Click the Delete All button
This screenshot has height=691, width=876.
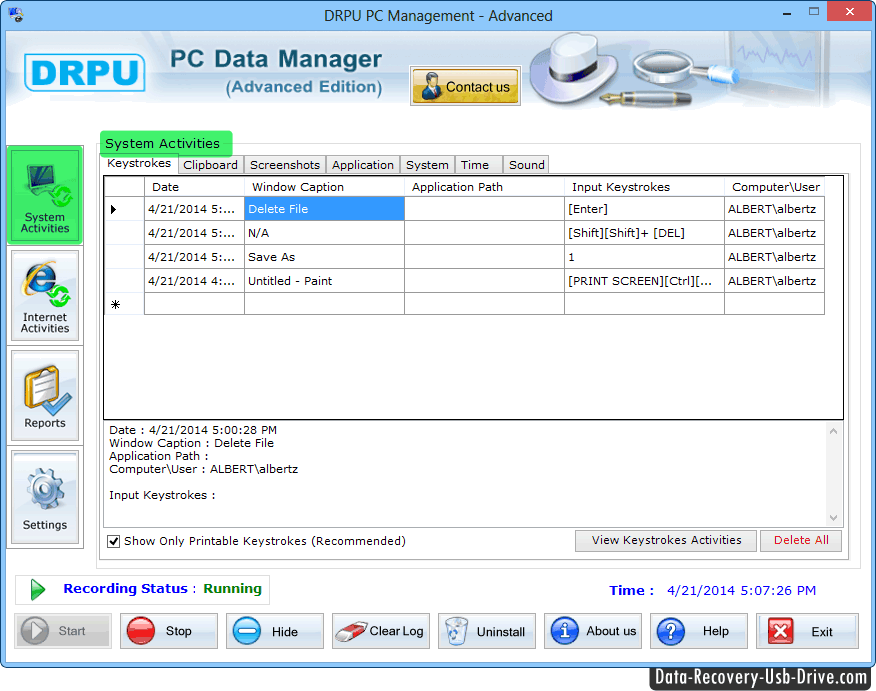[801, 540]
